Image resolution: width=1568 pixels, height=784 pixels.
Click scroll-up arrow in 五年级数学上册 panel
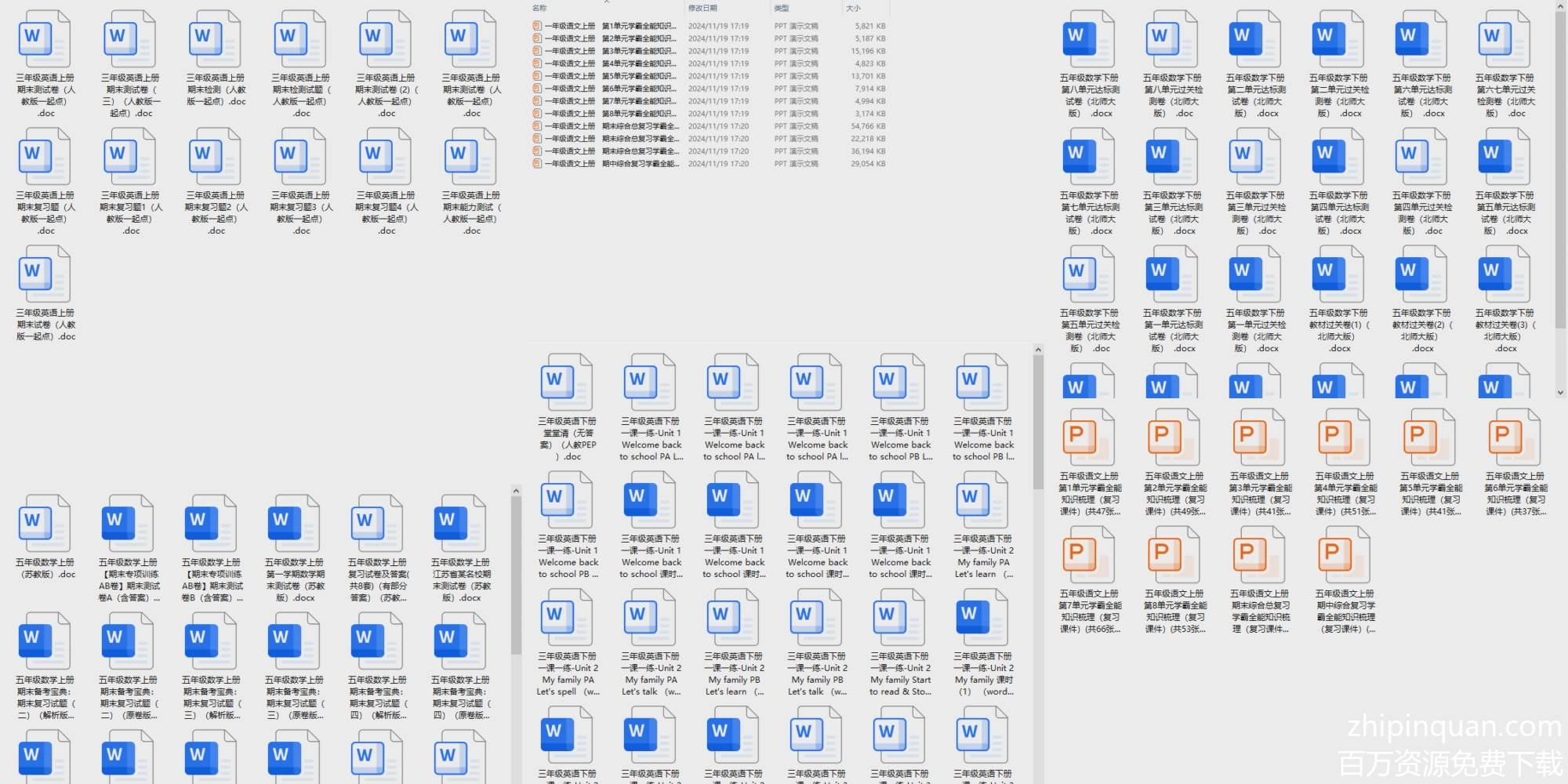(x=516, y=491)
